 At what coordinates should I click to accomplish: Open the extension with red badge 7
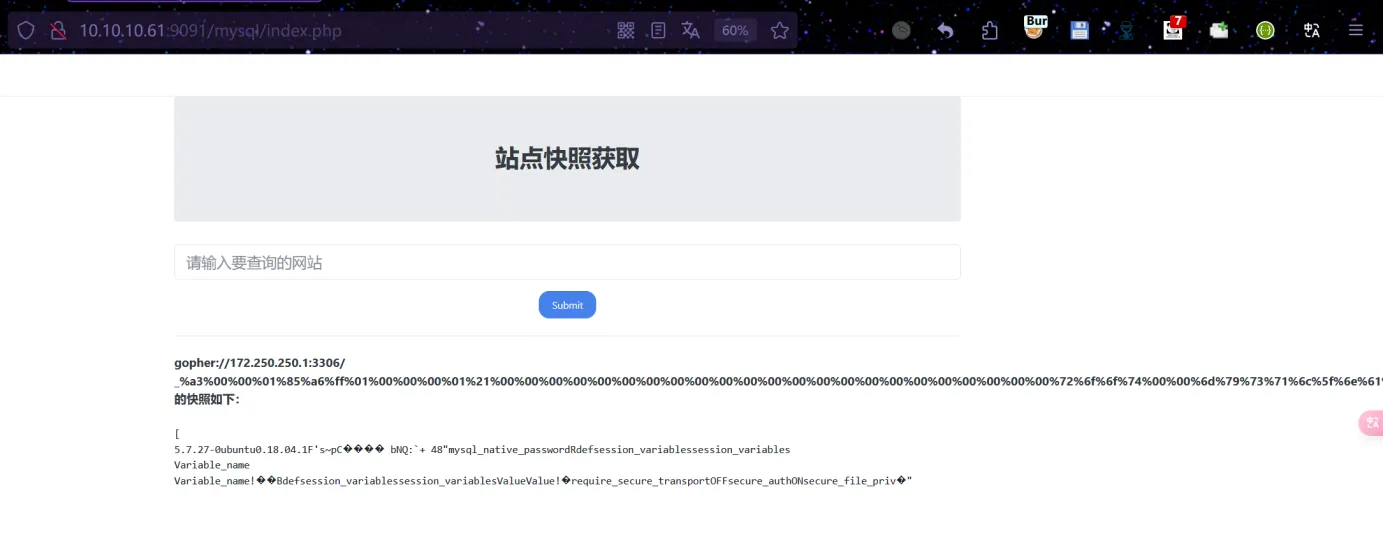1174,28
